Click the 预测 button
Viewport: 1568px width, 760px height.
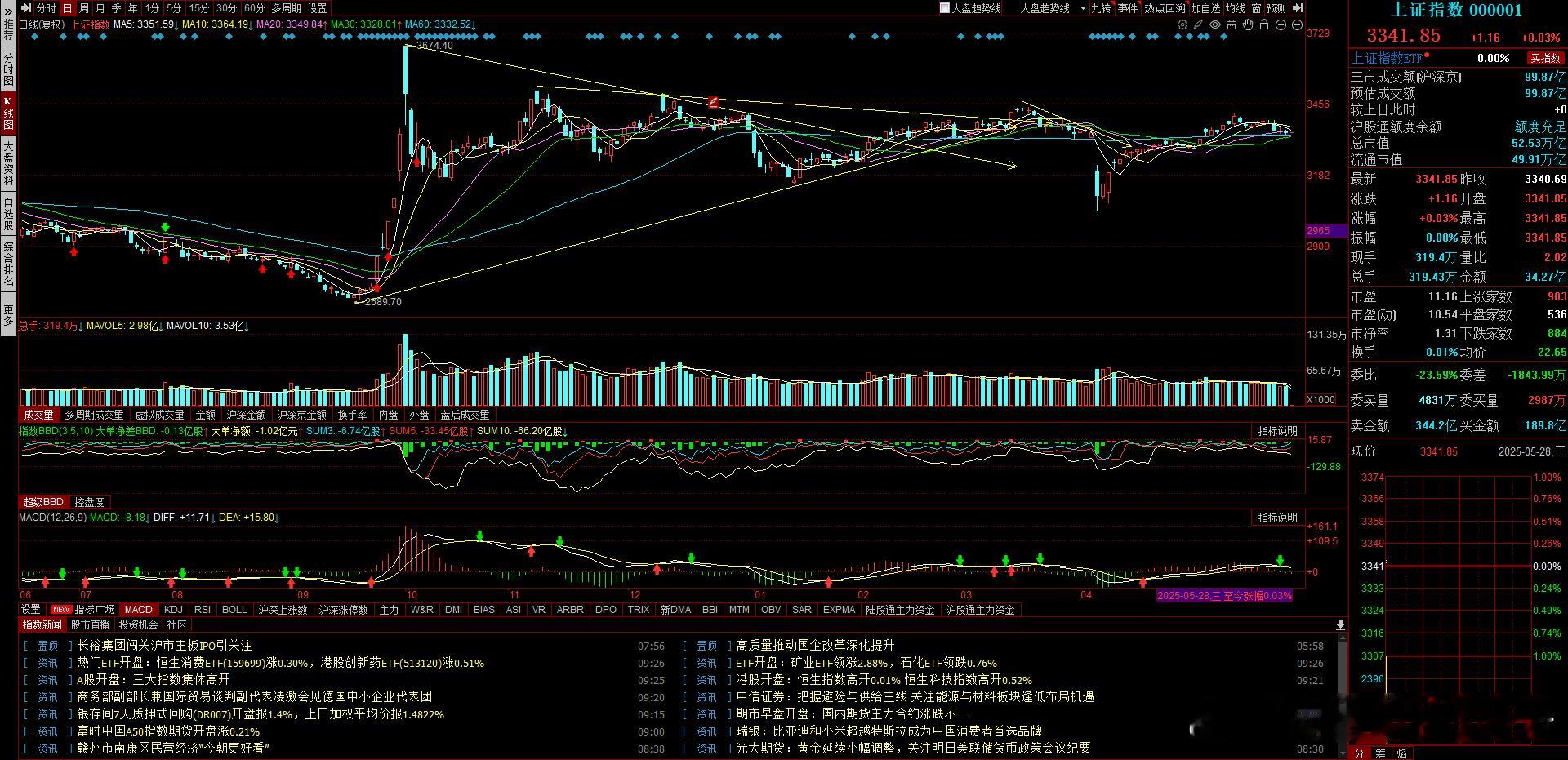1276,8
